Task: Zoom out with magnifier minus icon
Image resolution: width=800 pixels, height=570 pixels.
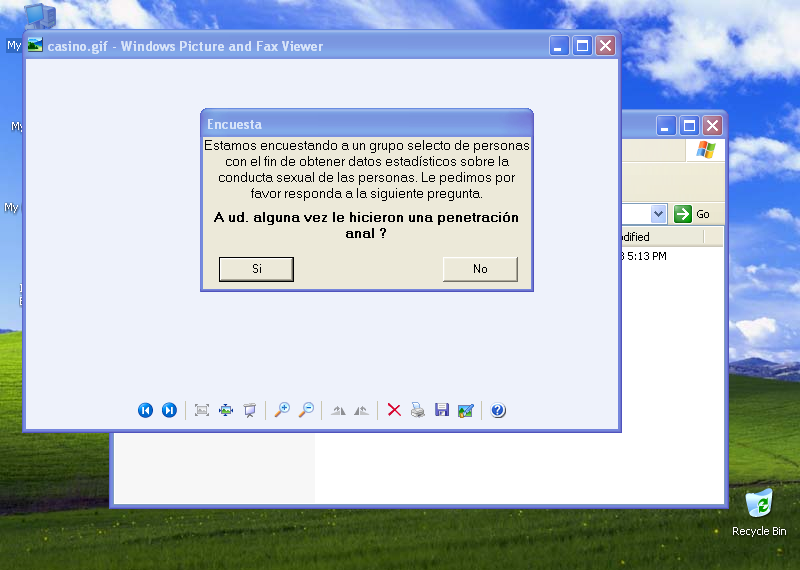Action: [x=306, y=410]
